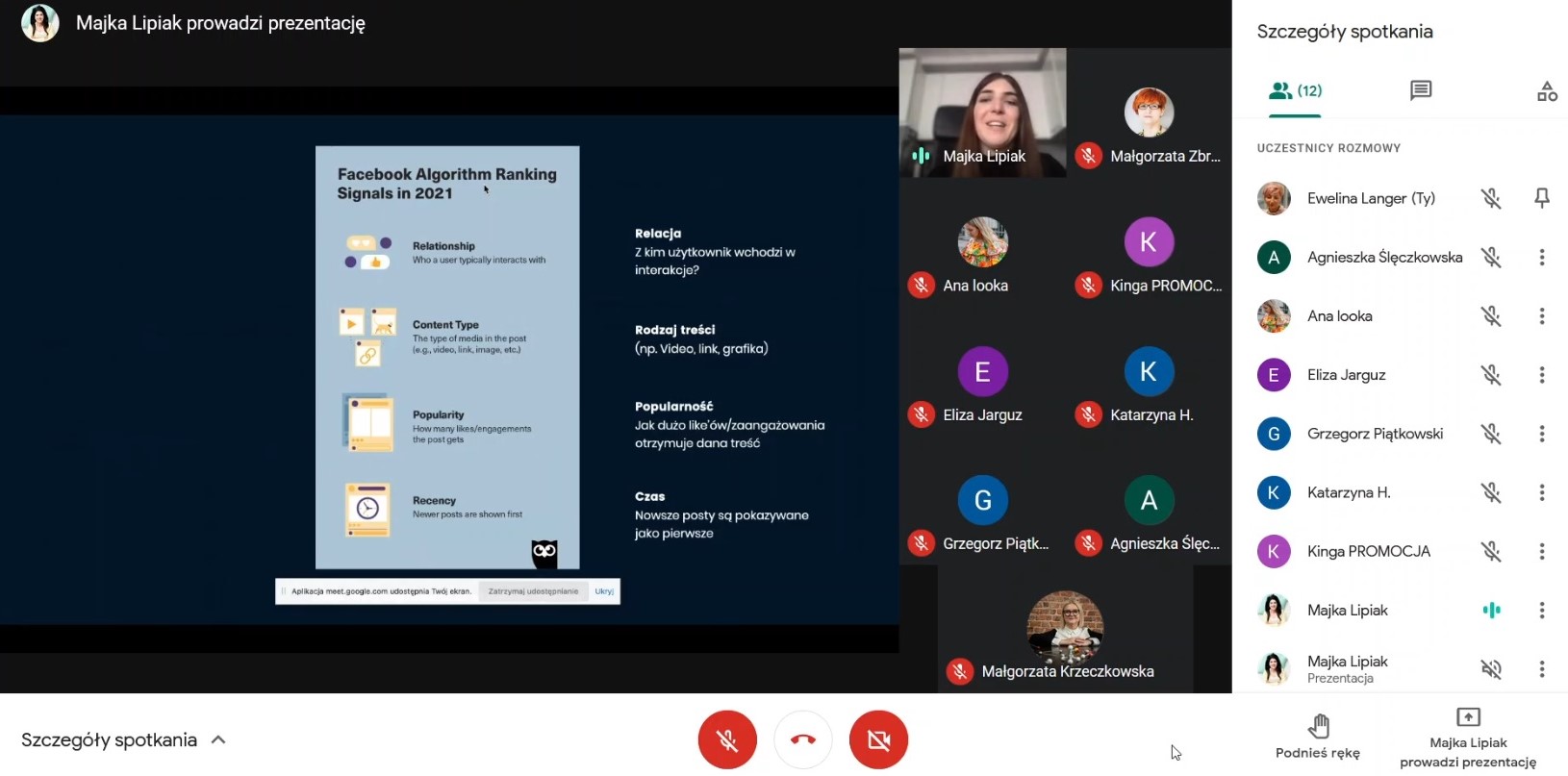Image resolution: width=1568 pixels, height=776 pixels.
Task: Click red muted icon on Małgorzata Zbr... tile
Action: click(1088, 156)
